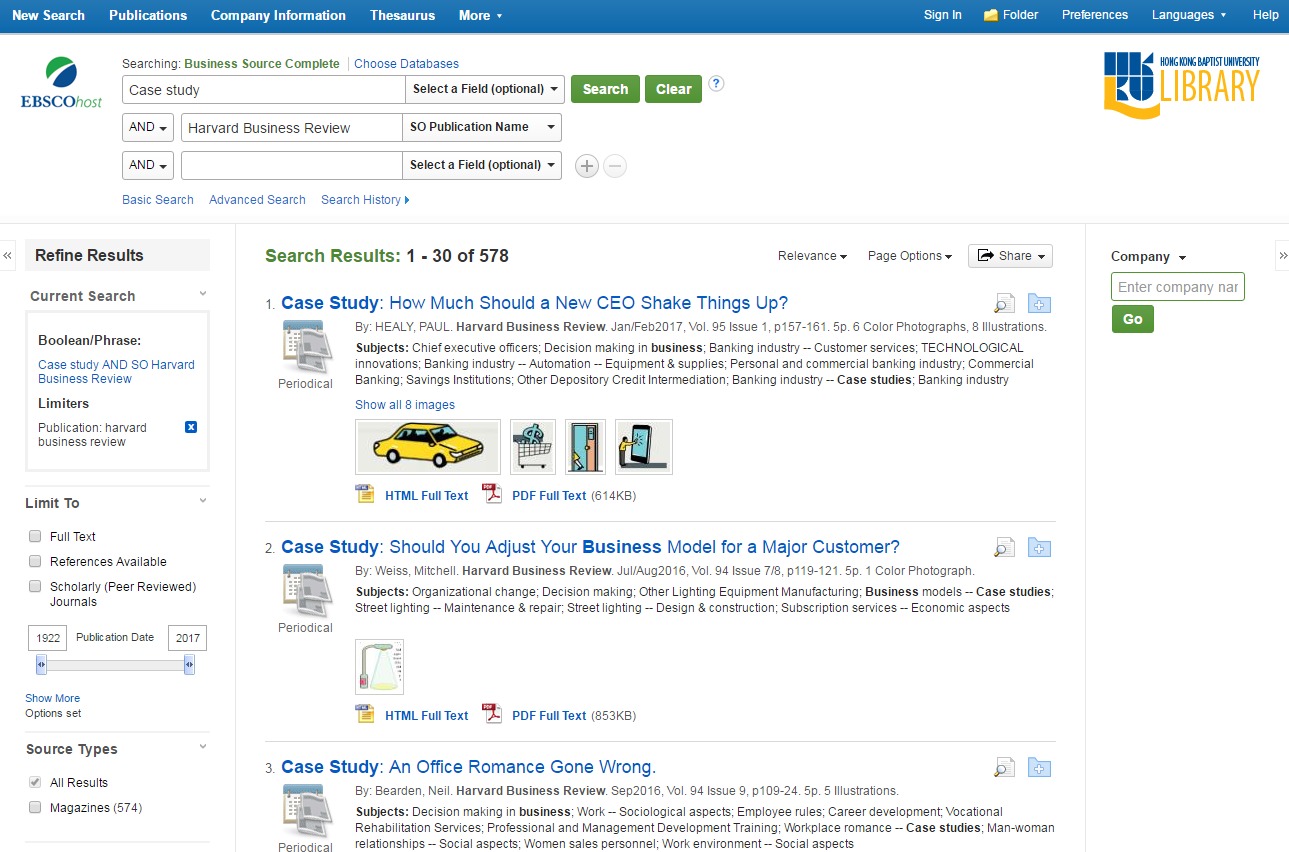Screen dimensions: 1289x852
Task: Collapse the left Refine Results sidebar arrow
Action: pos(8,256)
